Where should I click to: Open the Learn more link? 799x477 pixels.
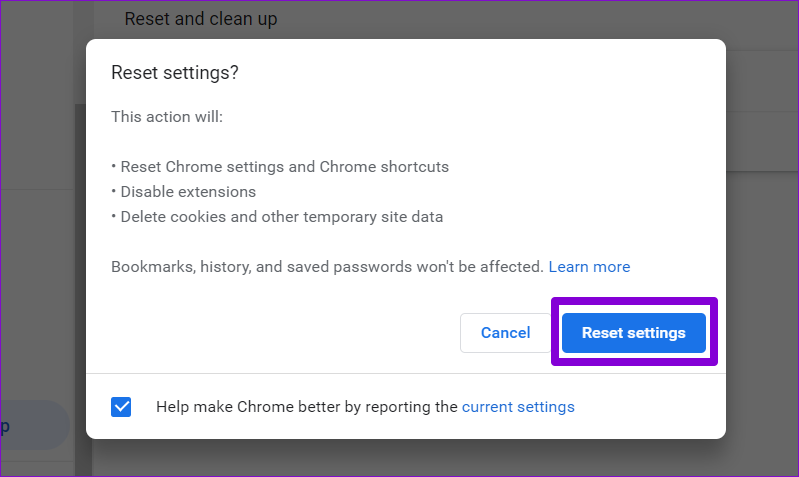pos(589,267)
